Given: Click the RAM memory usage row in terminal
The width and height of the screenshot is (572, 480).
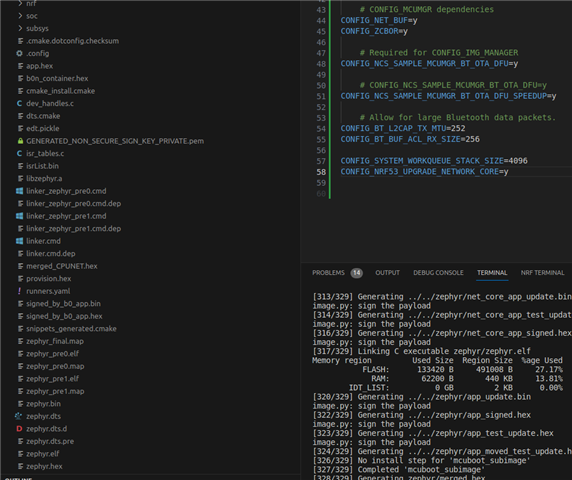Looking at the screenshot, I should (x=467, y=378).
